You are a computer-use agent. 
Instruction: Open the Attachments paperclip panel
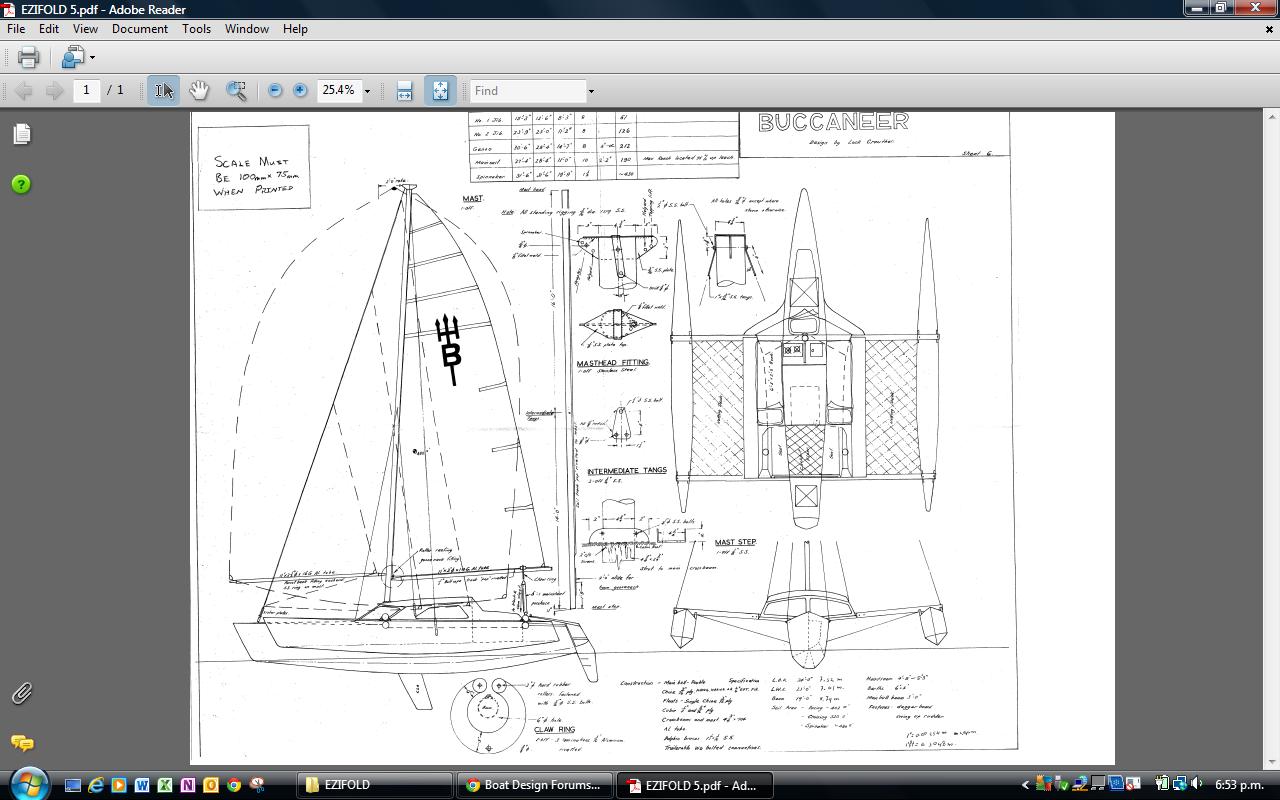pyautogui.click(x=21, y=692)
